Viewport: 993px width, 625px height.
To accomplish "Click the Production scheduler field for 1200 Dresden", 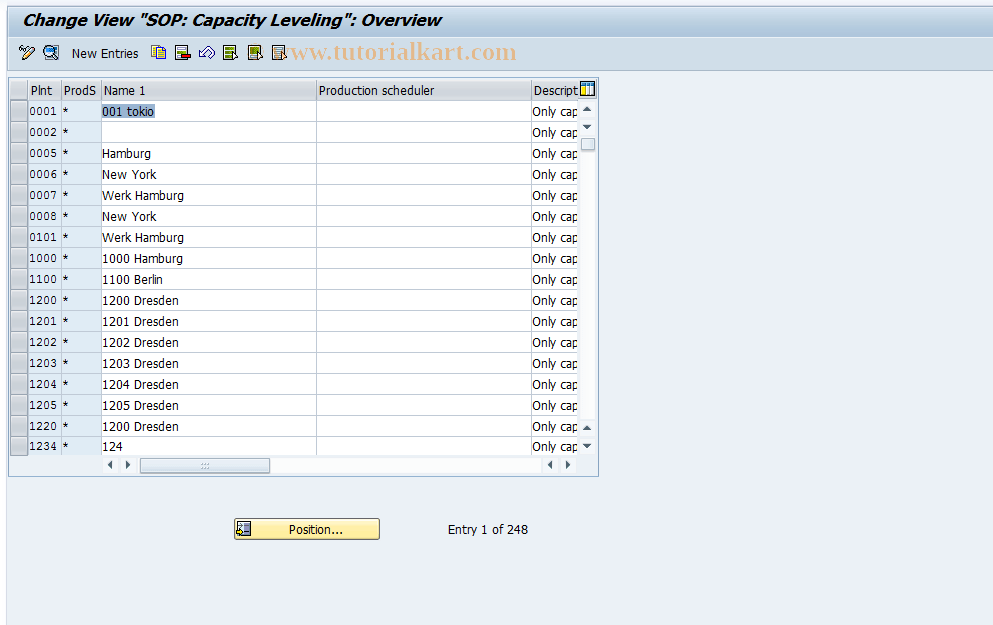I will [x=422, y=300].
